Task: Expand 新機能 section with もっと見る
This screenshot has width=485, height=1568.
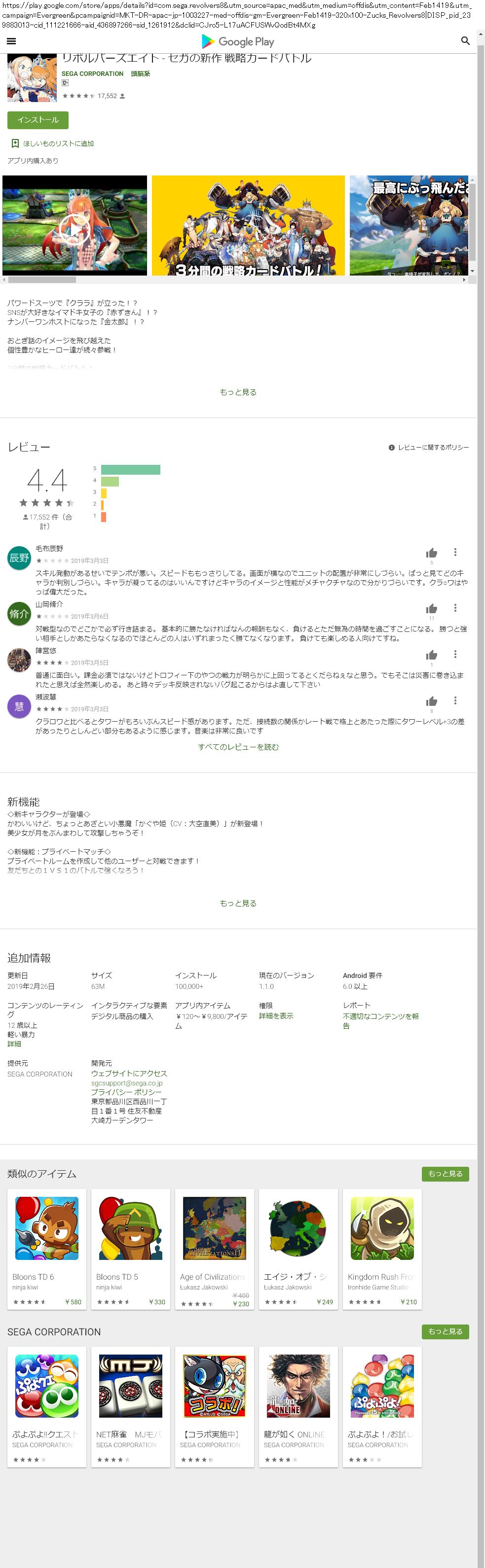Action: click(238, 904)
